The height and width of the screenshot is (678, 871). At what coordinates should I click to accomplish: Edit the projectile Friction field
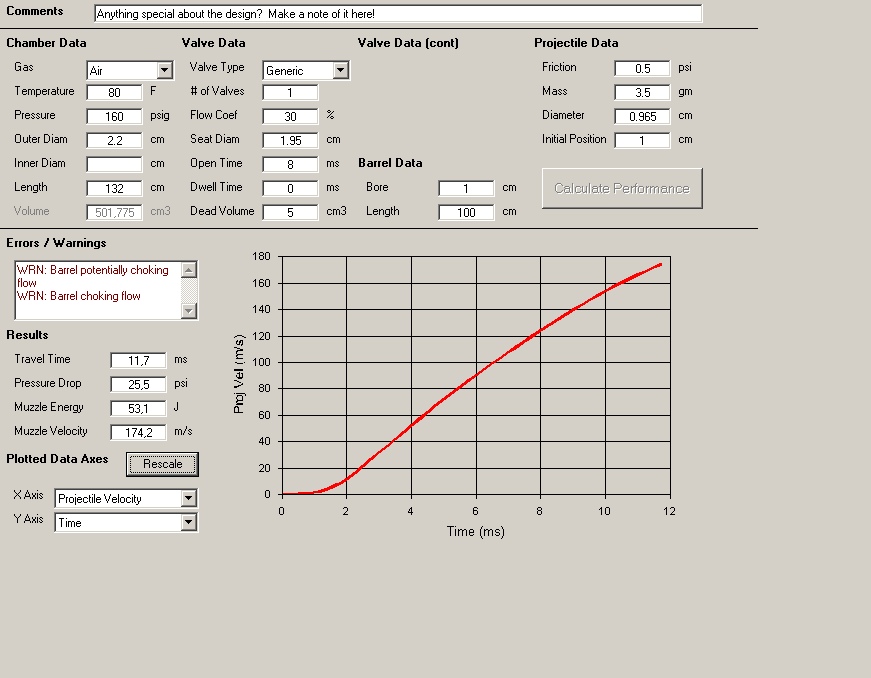click(642, 68)
